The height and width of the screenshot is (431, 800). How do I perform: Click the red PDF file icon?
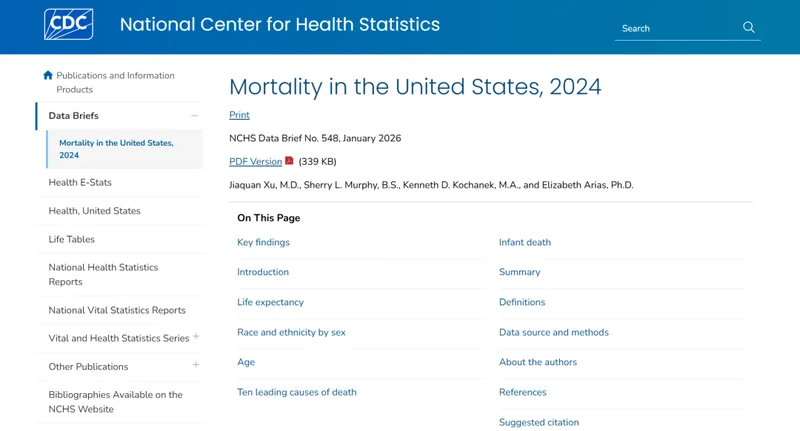(290, 161)
